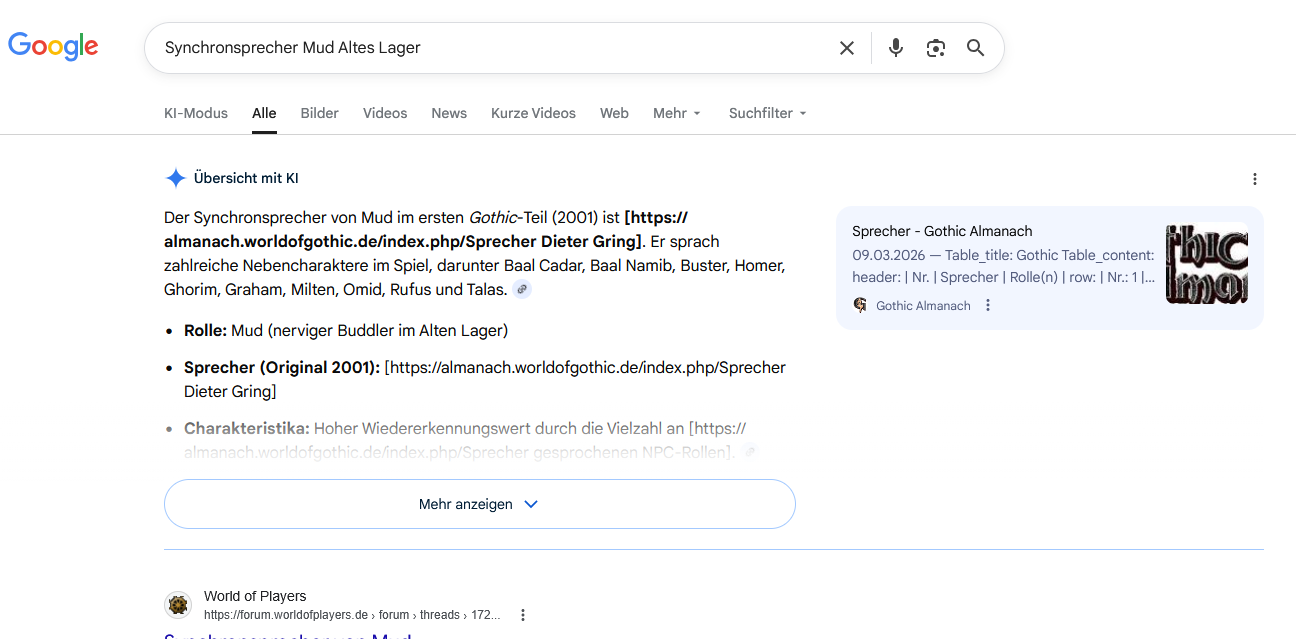Open image search via camera lens icon
This screenshot has width=1296, height=639.
coord(936,48)
